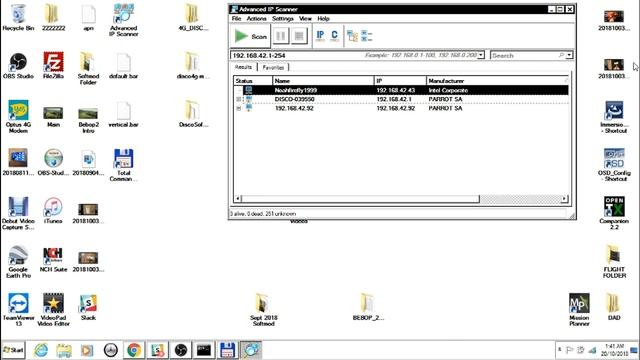
Task: Select the Total Commander desktop icon
Action: [123, 165]
